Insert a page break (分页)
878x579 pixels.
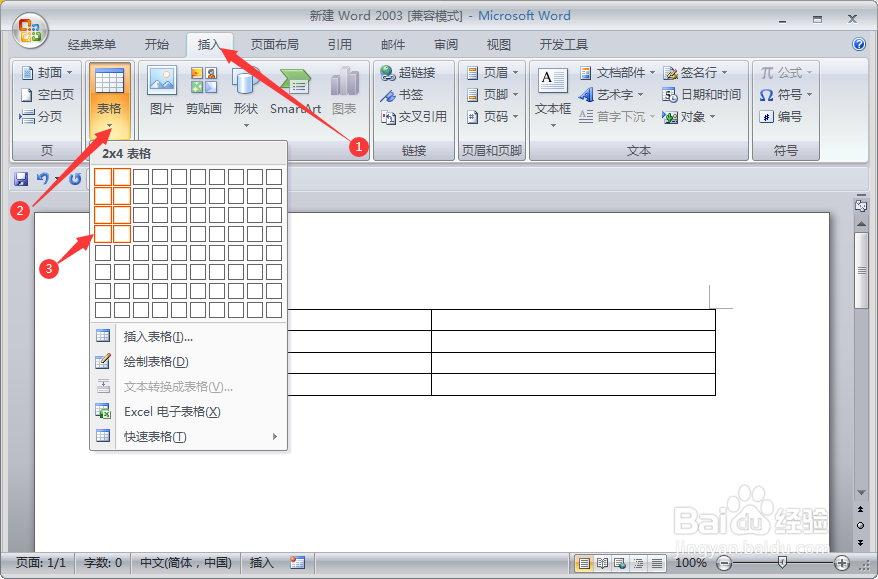tap(41, 116)
